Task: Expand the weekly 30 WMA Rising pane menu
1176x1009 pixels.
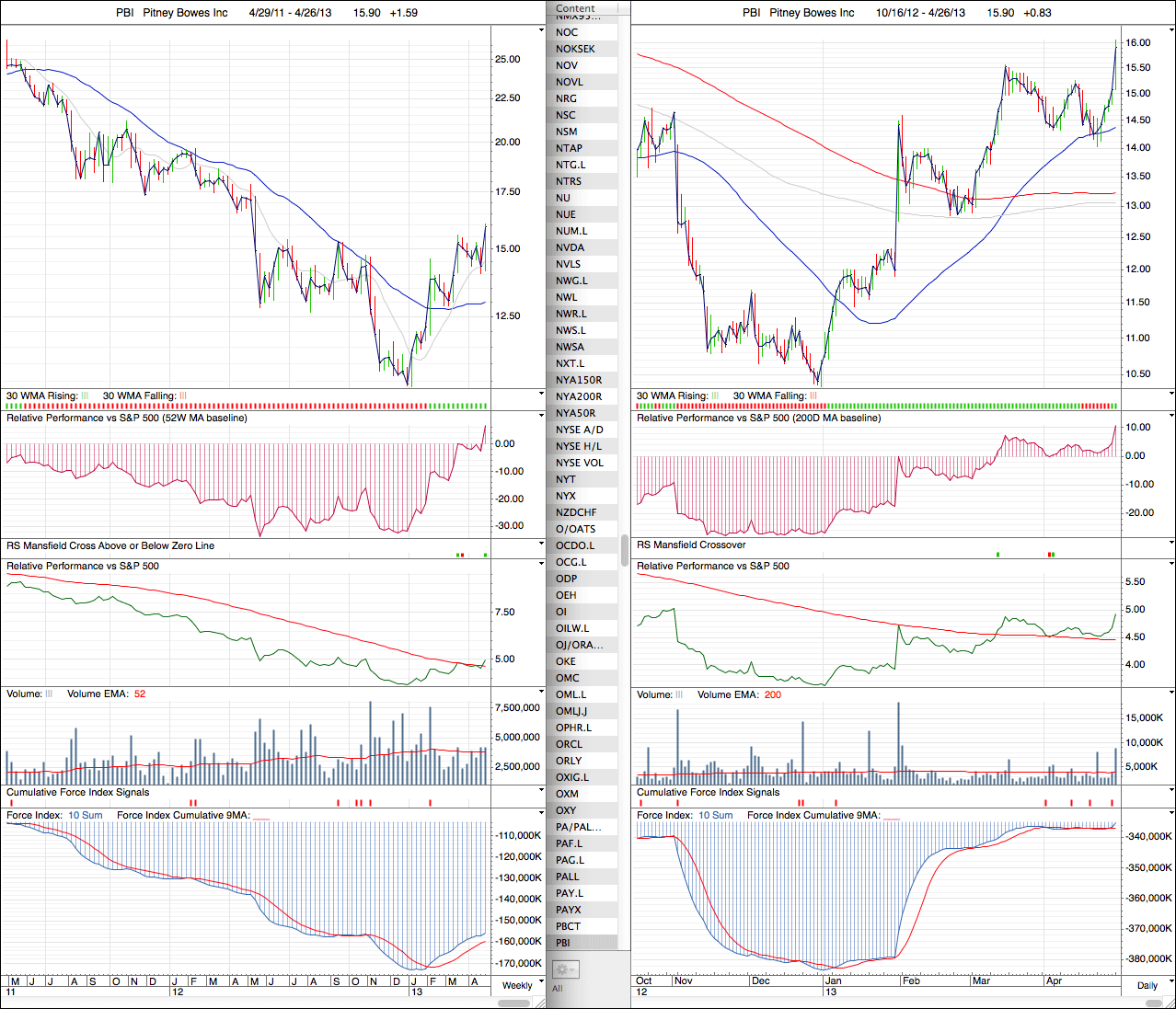Action: (x=541, y=396)
